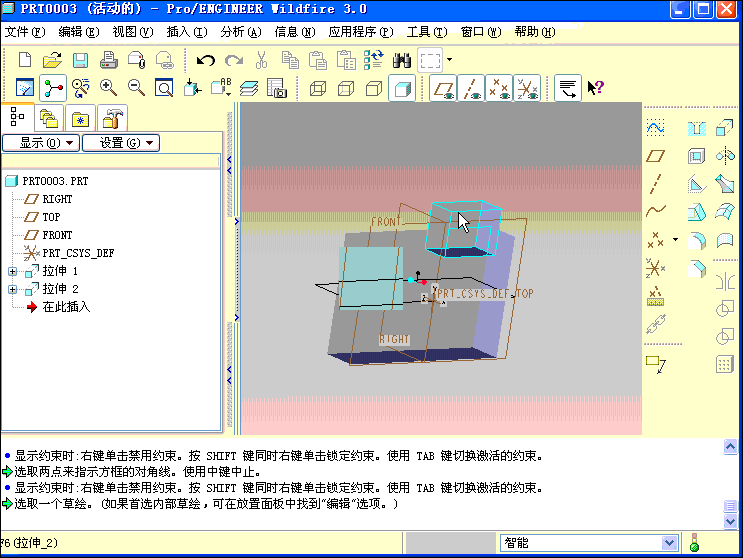Open the 视图 menu

click(133, 32)
